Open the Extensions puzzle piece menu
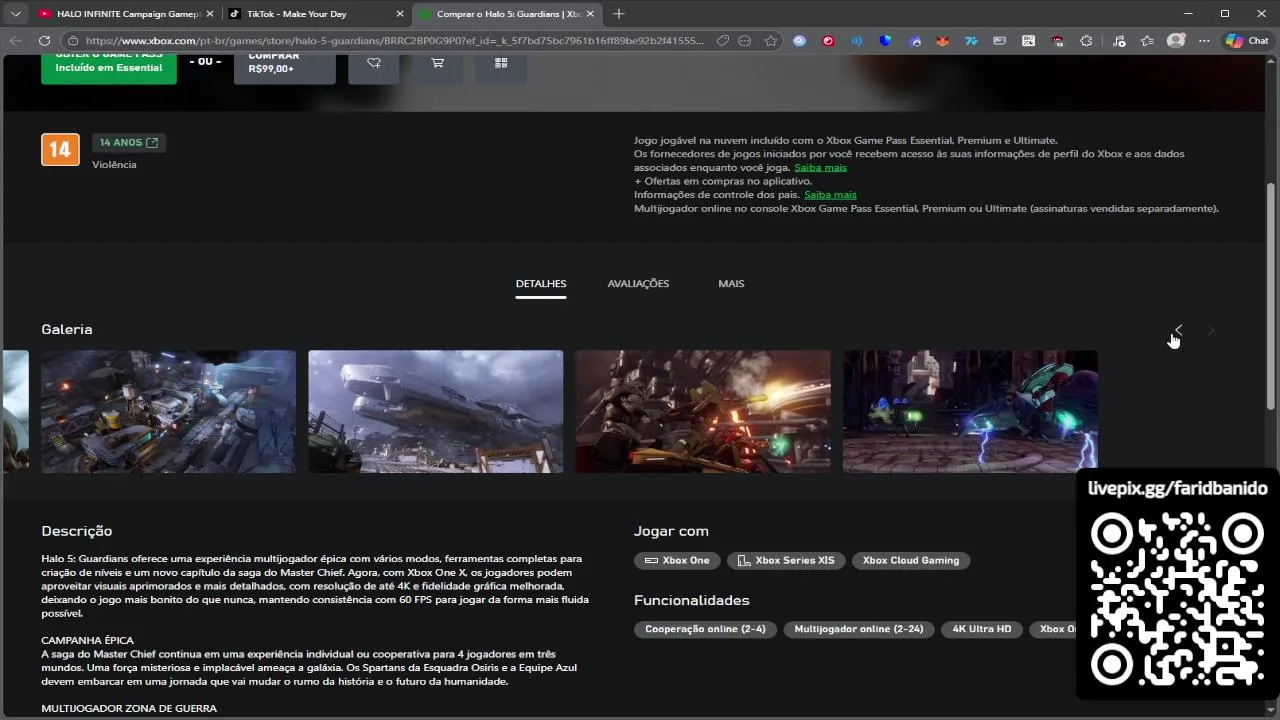Viewport: 1280px width, 720px height. [x=1086, y=41]
